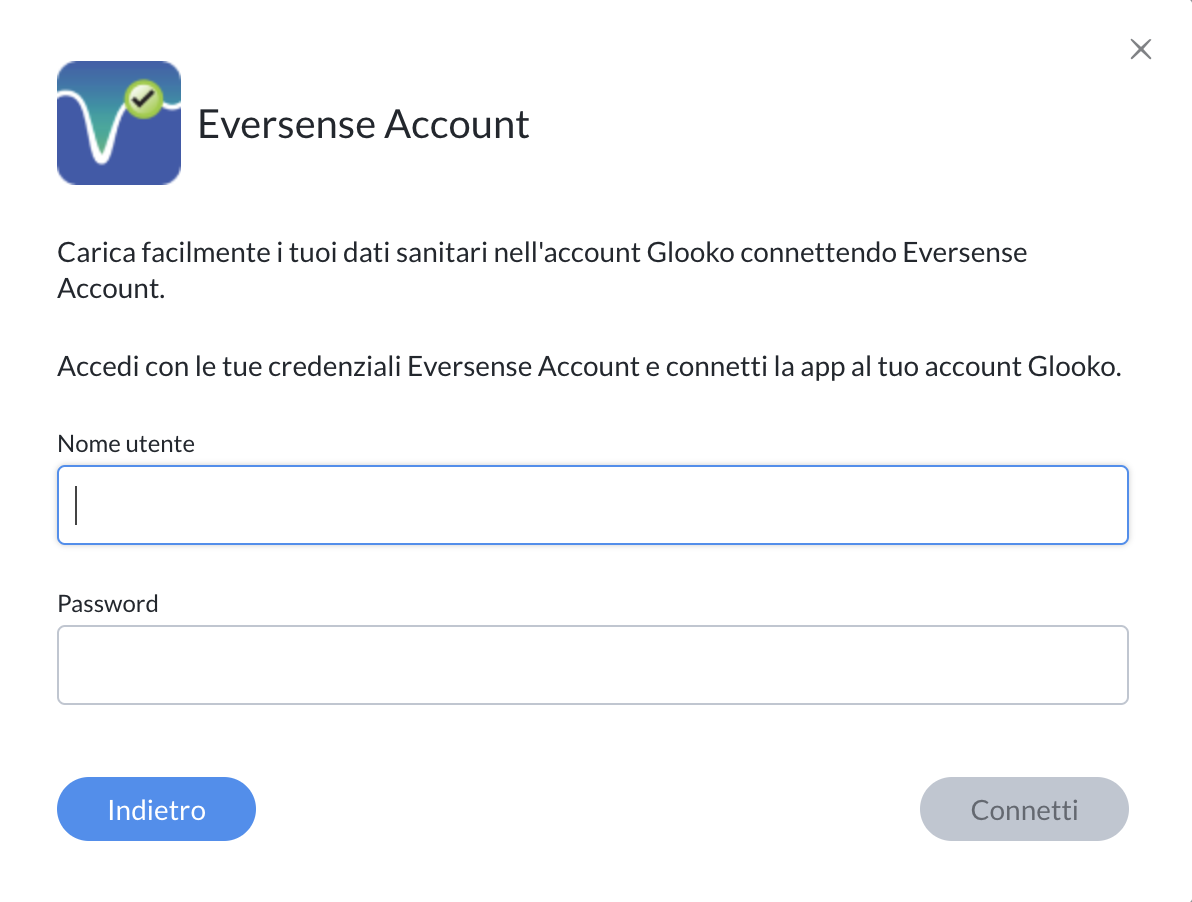Go back with the Indietro button
The image size is (1192, 902).
coord(157,809)
